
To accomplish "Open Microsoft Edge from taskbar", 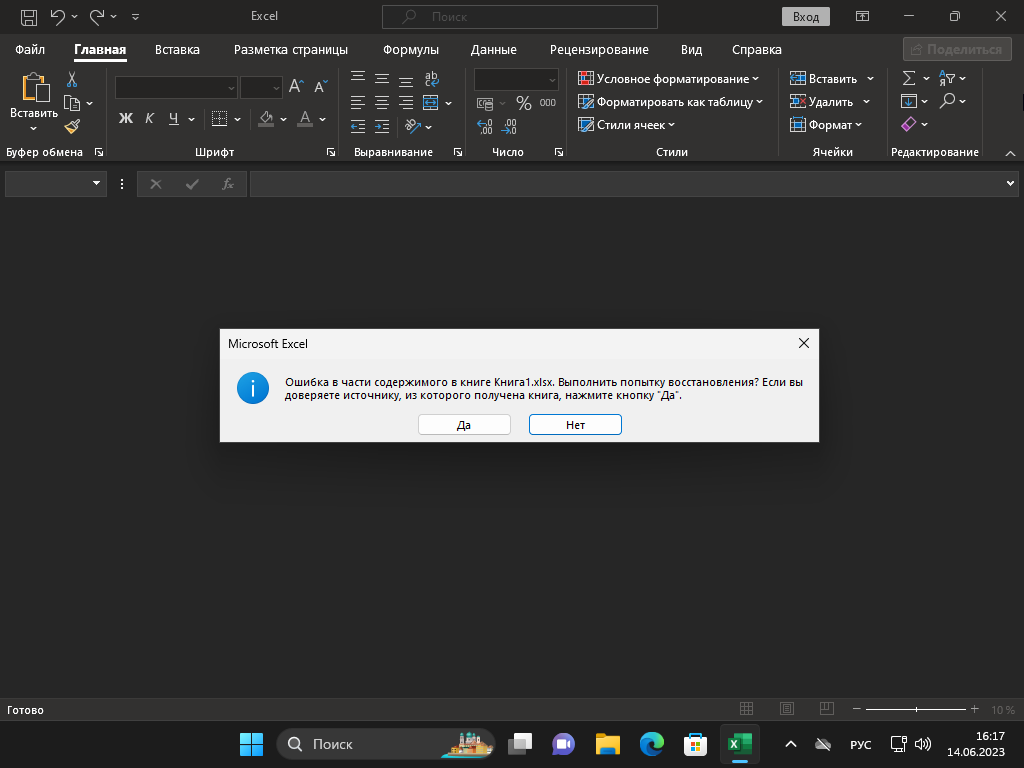I will pyautogui.click(x=651, y=744).
